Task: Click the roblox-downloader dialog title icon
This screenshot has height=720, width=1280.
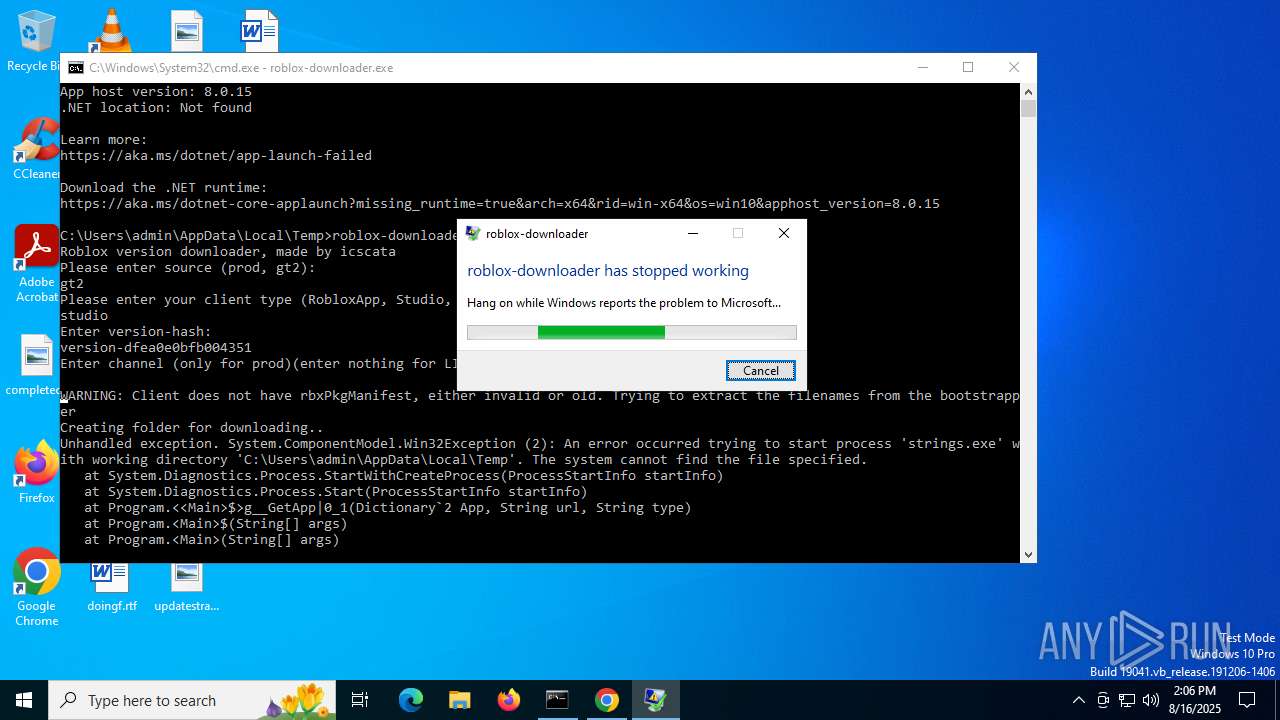Action: [473, 233]
